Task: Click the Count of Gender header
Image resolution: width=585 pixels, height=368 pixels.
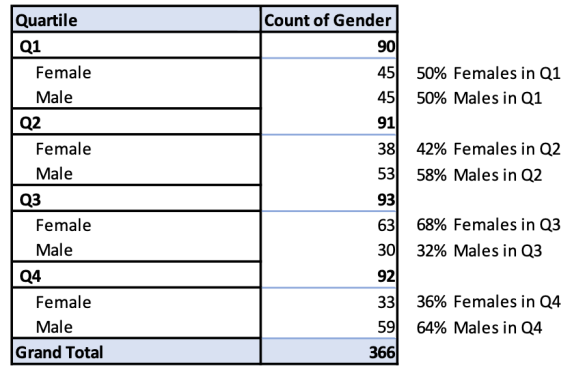Action: [328, 20]
